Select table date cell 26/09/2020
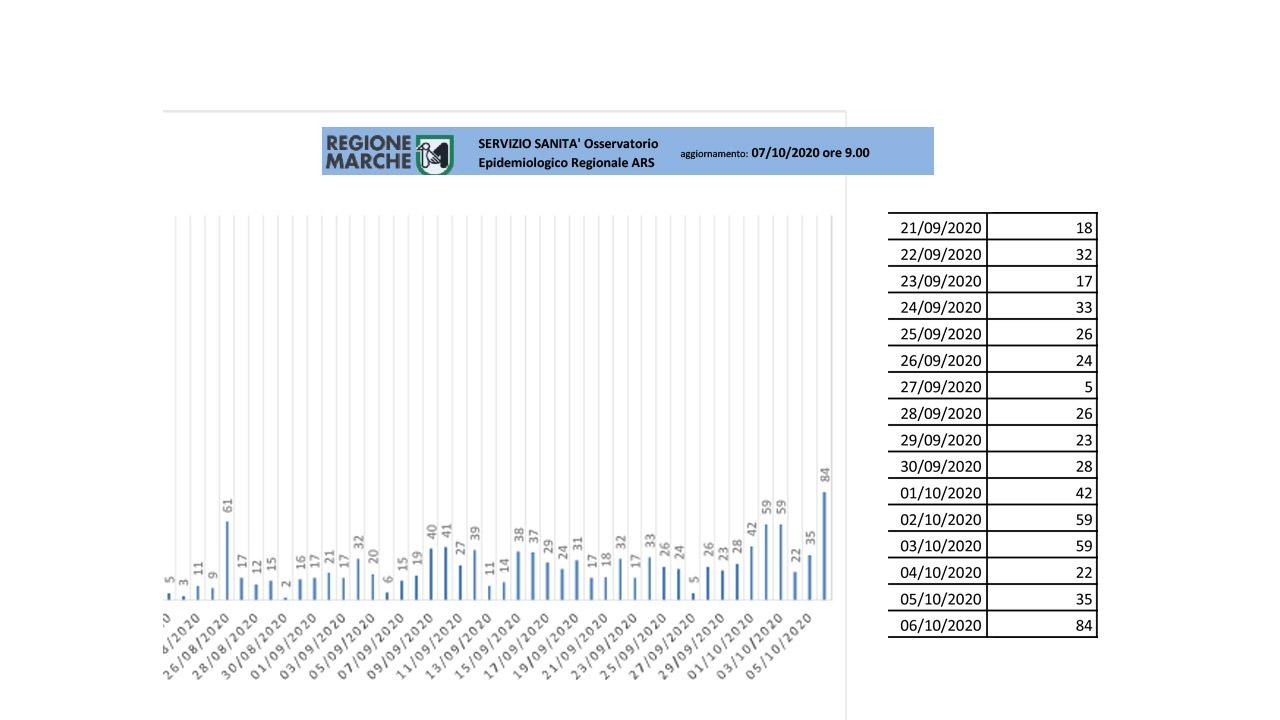 click(x=938, y=360)
